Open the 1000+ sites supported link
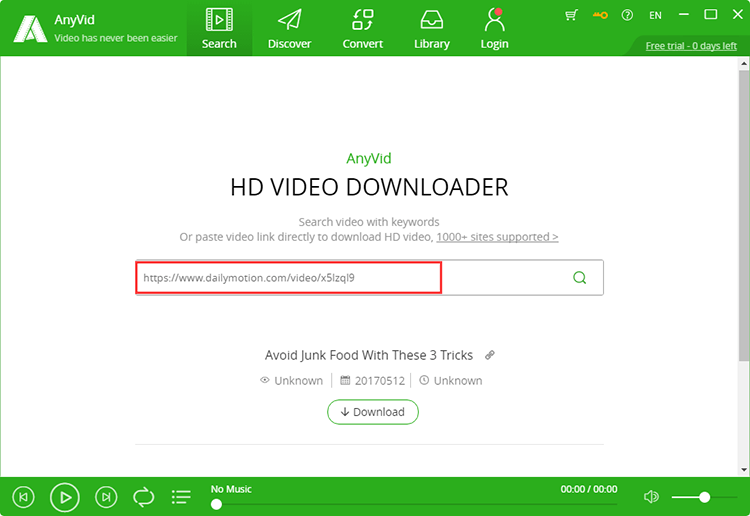The image size is (750, 516). tap(497, 237)
